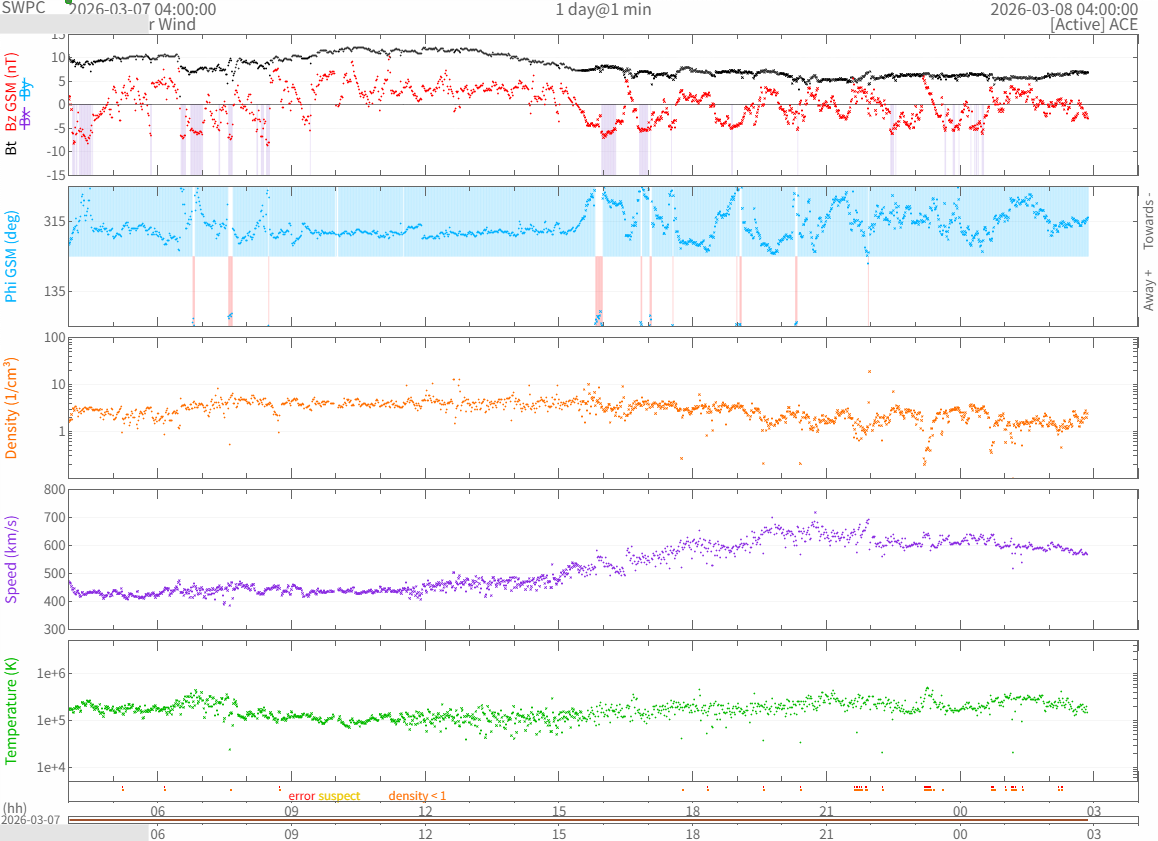The image size is (1158, 841).
Task: Toggle the red Bz GSM series label
Action: (x=12, y=93)
